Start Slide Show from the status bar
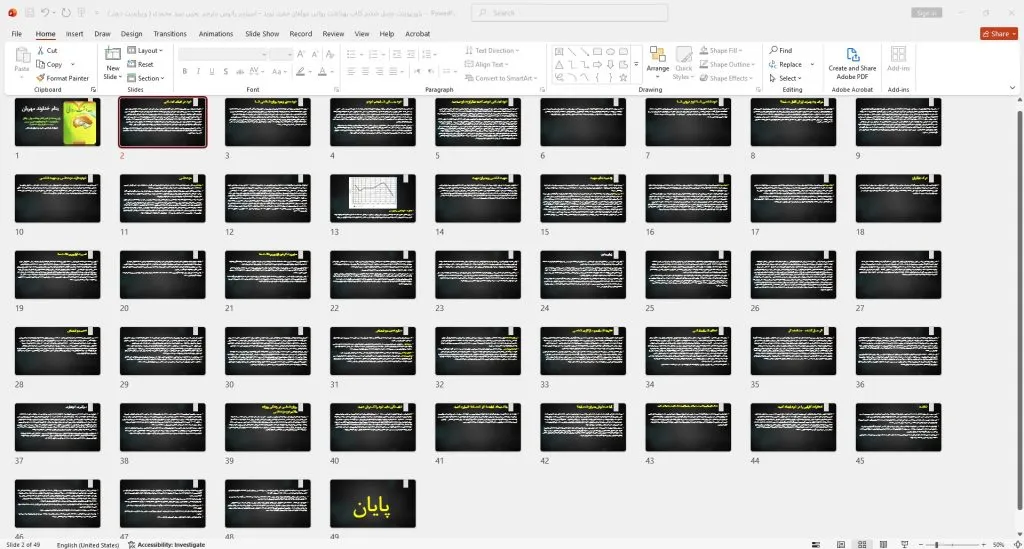This screenshot has width=1024, height=549. (x=904, y=544)
